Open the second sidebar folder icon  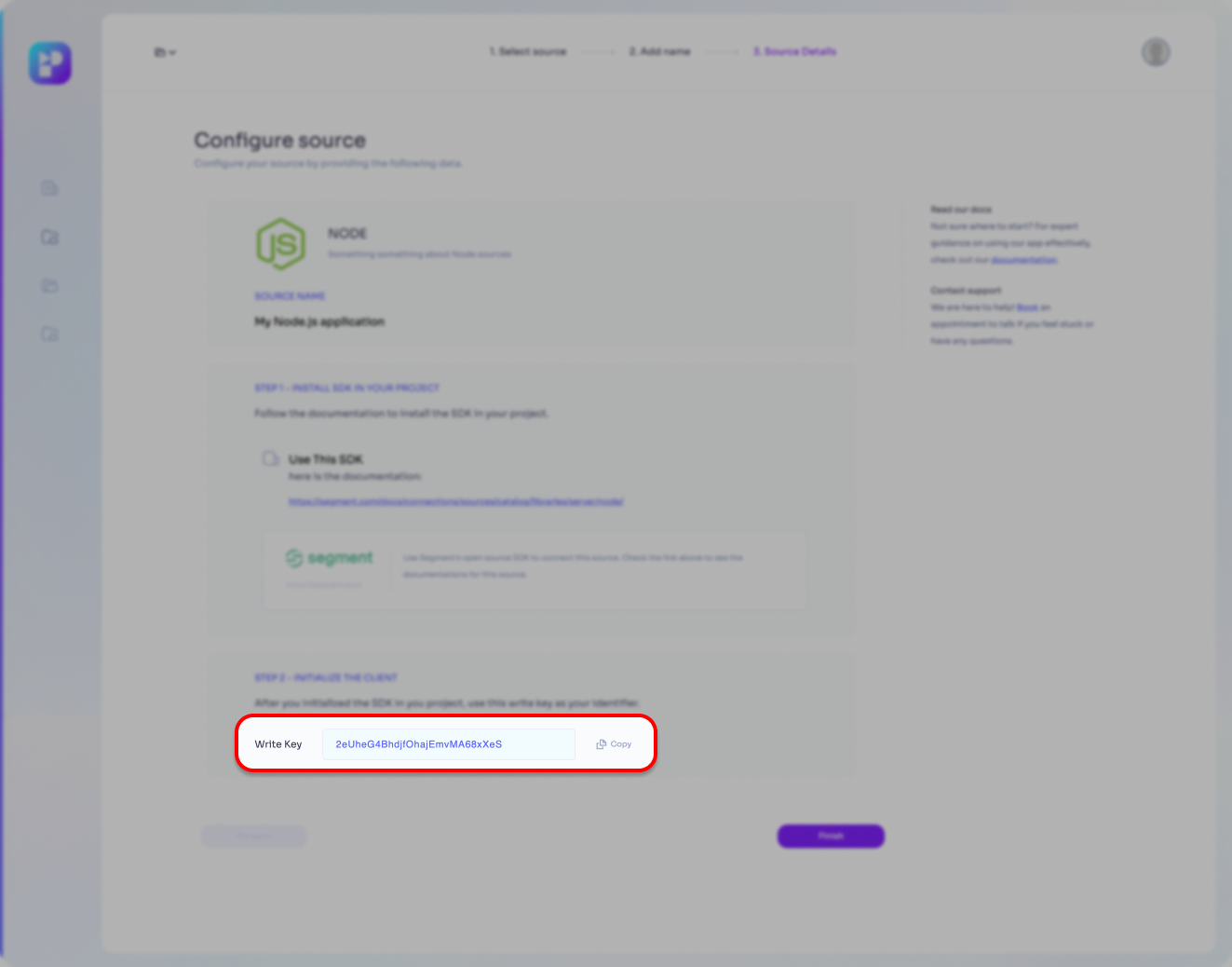pos(50,238)
